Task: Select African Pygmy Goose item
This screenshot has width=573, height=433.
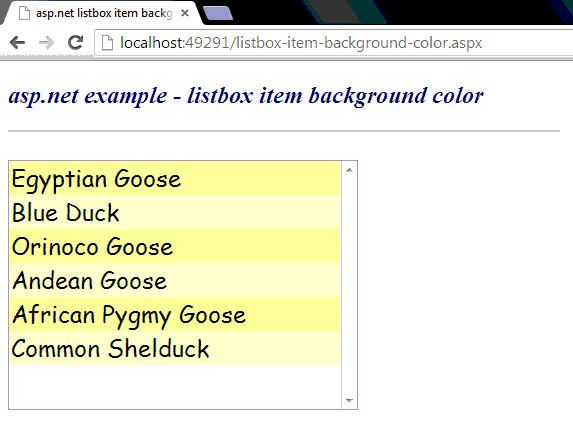Action: pos(175,314)
